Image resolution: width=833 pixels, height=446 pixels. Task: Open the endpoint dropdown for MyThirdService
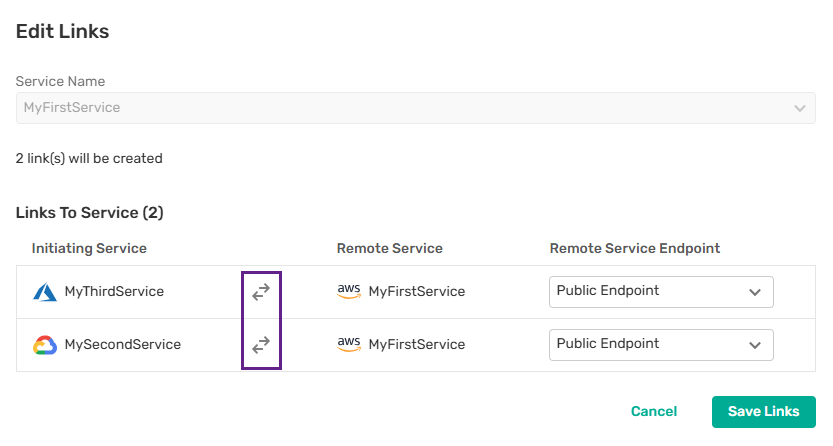click(x=661, y=292)
